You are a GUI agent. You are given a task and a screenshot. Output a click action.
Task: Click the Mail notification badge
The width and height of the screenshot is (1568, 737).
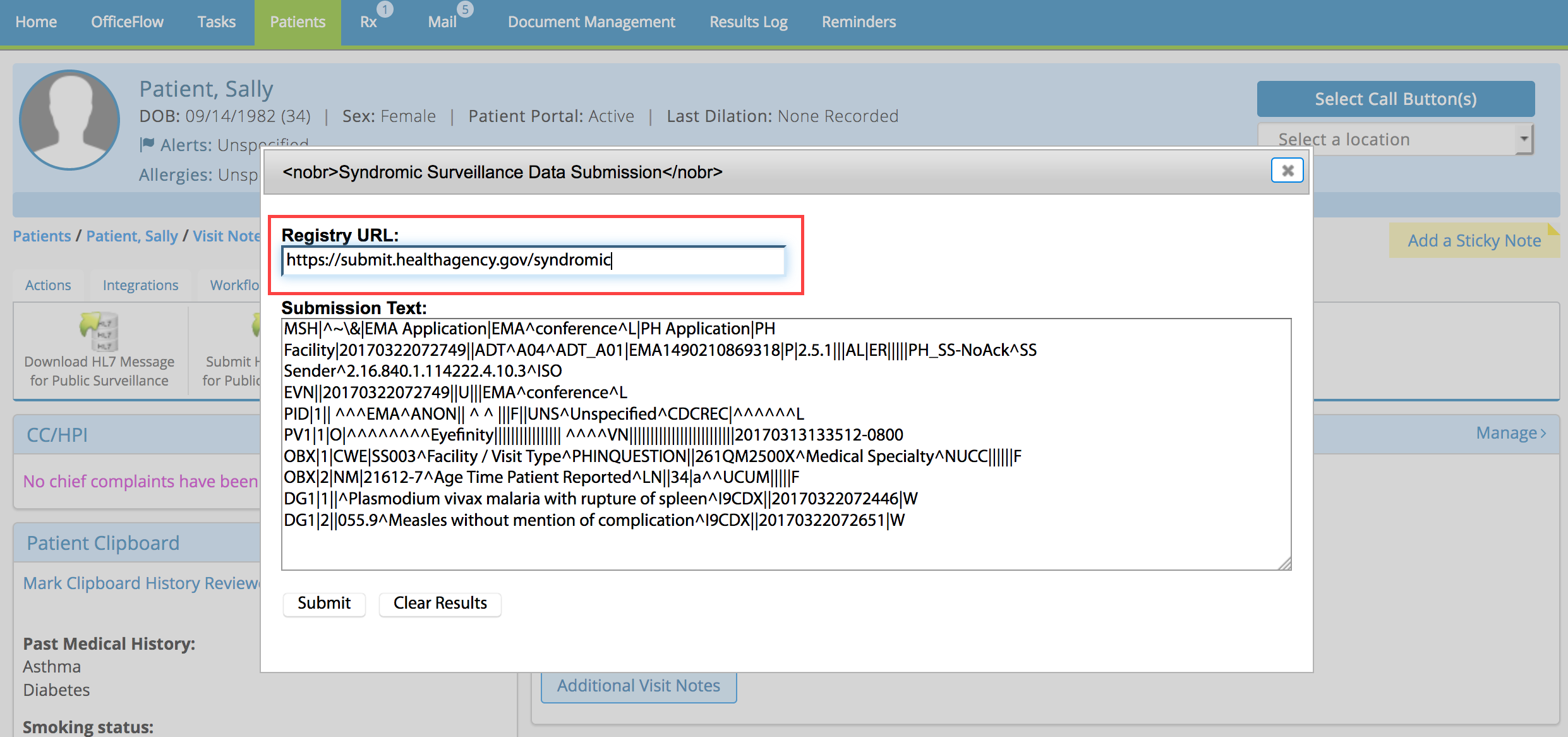(465, 9)
